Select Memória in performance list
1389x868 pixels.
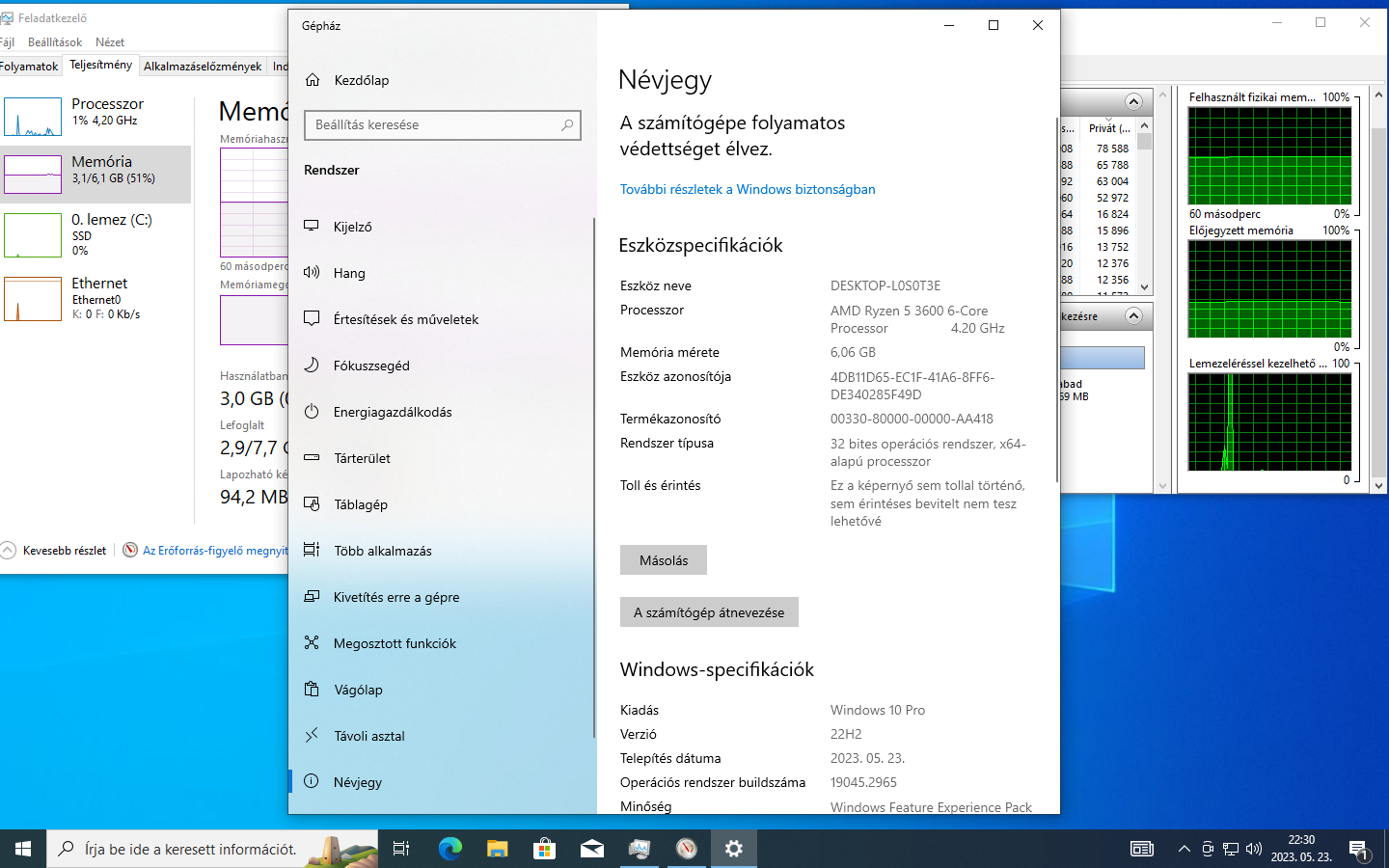pyautogui.click(x=96, y=175)
